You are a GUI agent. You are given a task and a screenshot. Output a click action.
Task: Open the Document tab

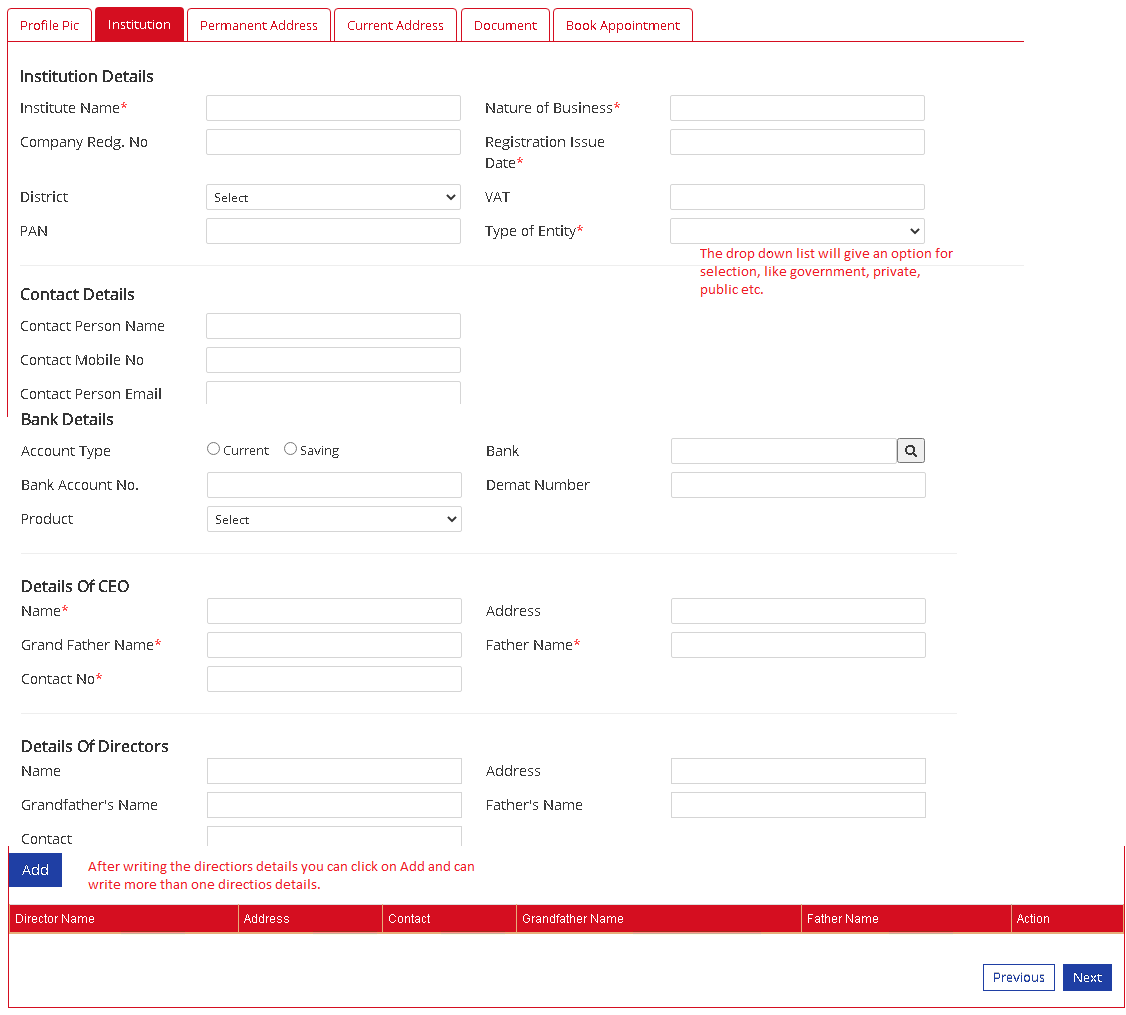click(x=505, y=25)
